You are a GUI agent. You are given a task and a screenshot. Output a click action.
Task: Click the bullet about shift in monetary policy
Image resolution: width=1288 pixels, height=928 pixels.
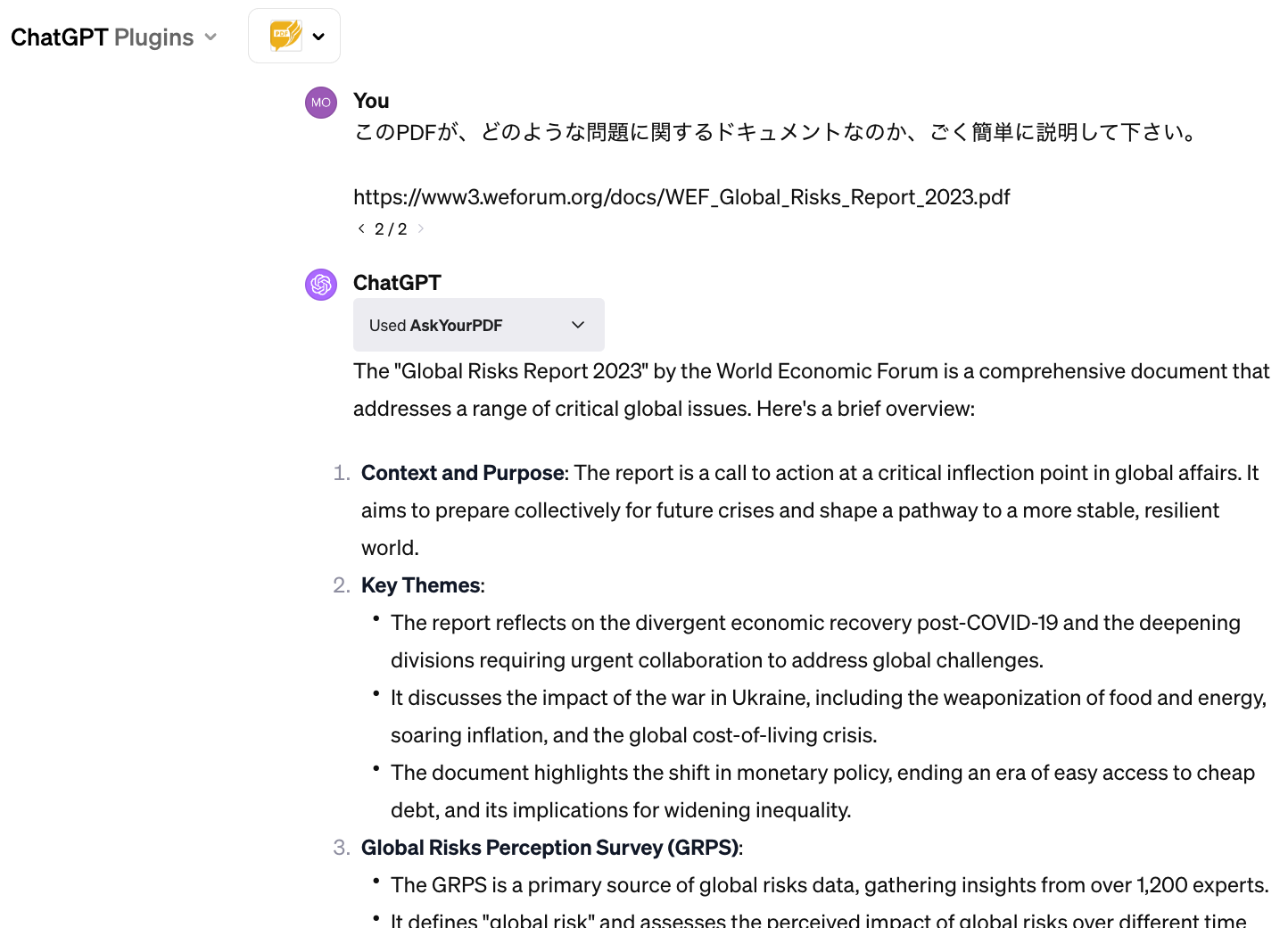coord(822,773)
